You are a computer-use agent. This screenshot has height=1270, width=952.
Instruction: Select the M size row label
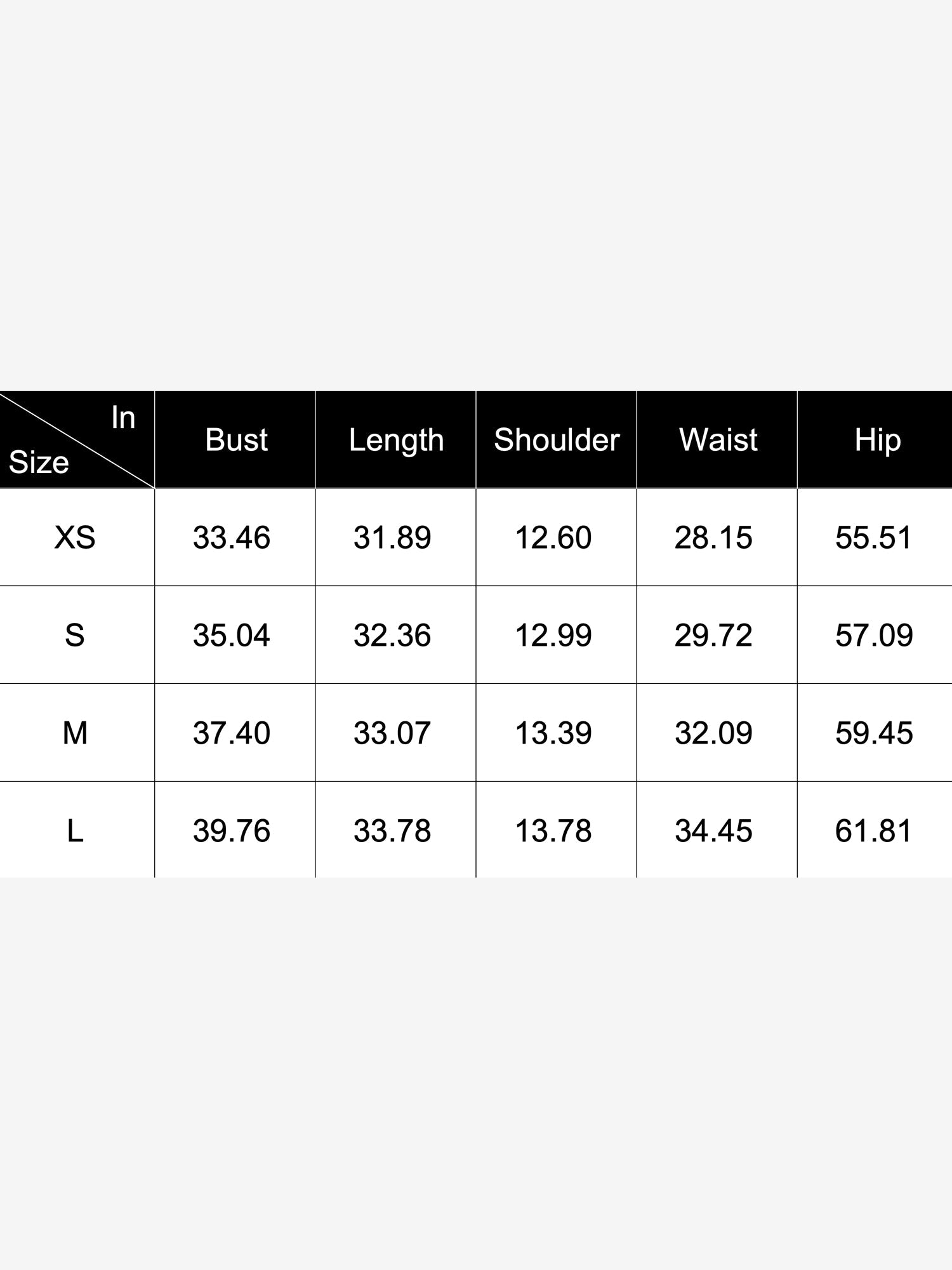tap(75, 733)
